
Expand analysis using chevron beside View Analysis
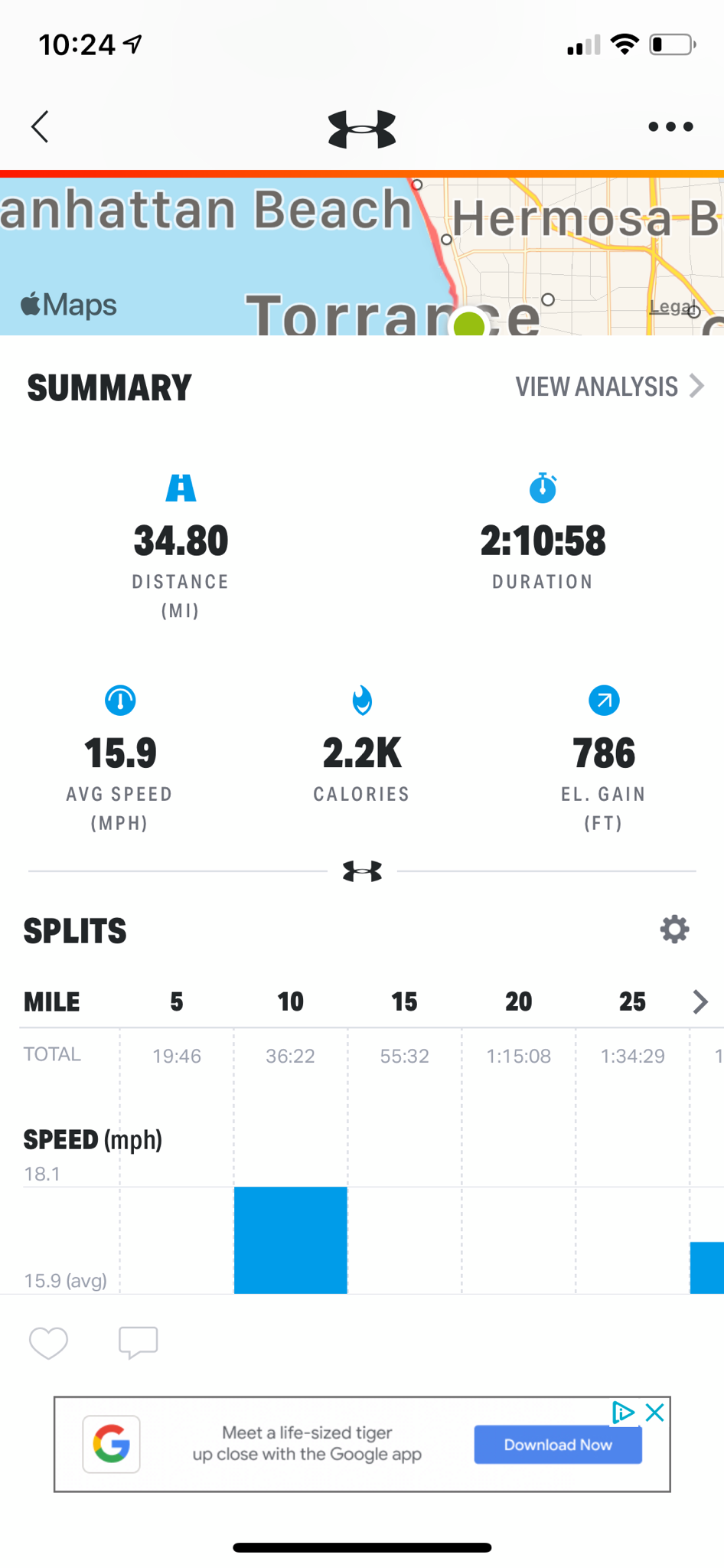coord(696,386)
